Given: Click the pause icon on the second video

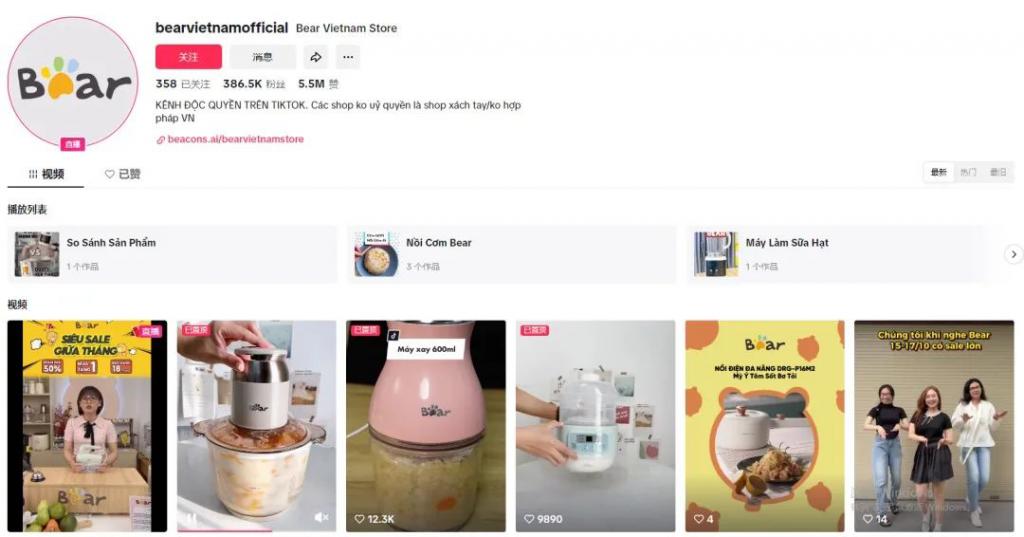Looking at the screenshot, I should point(192,519).
